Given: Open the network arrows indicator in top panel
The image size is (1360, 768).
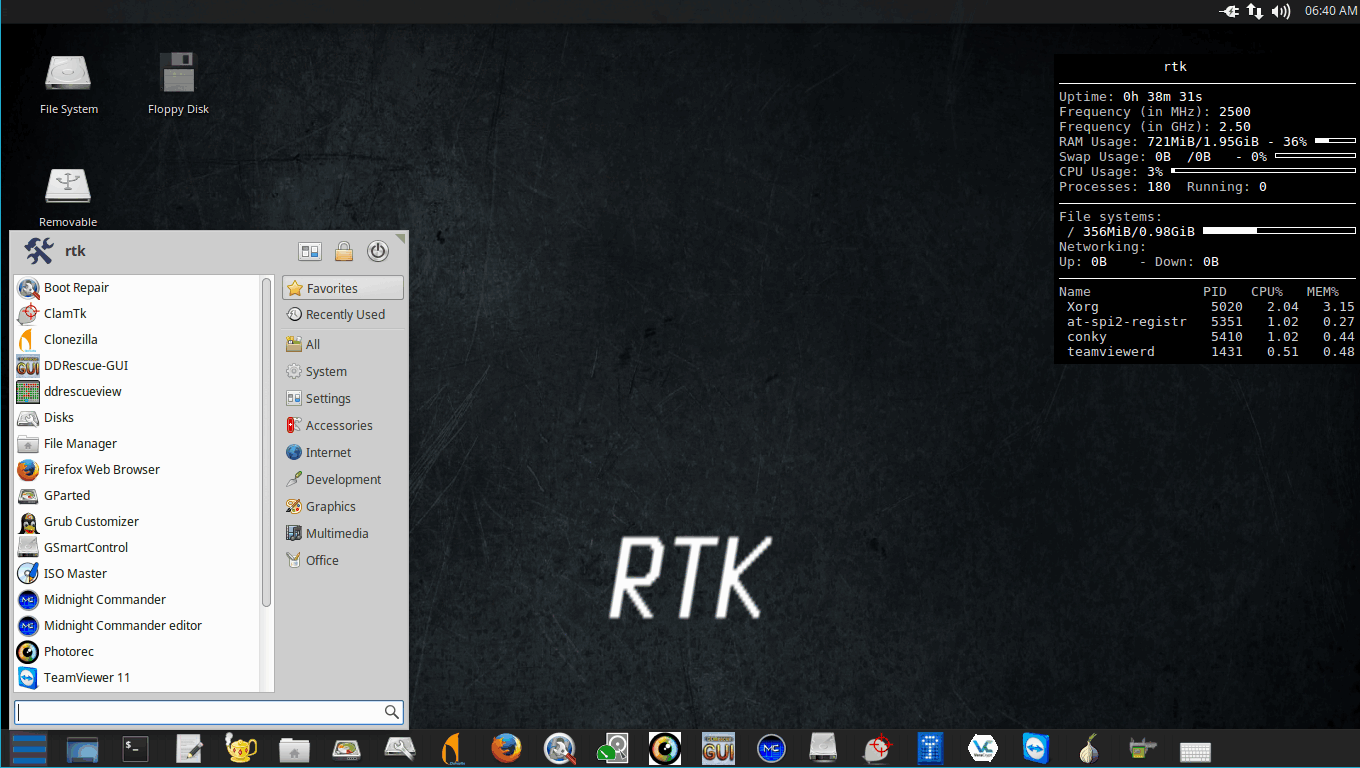Looking at the screenshot, I should [x=1254, y=11].
